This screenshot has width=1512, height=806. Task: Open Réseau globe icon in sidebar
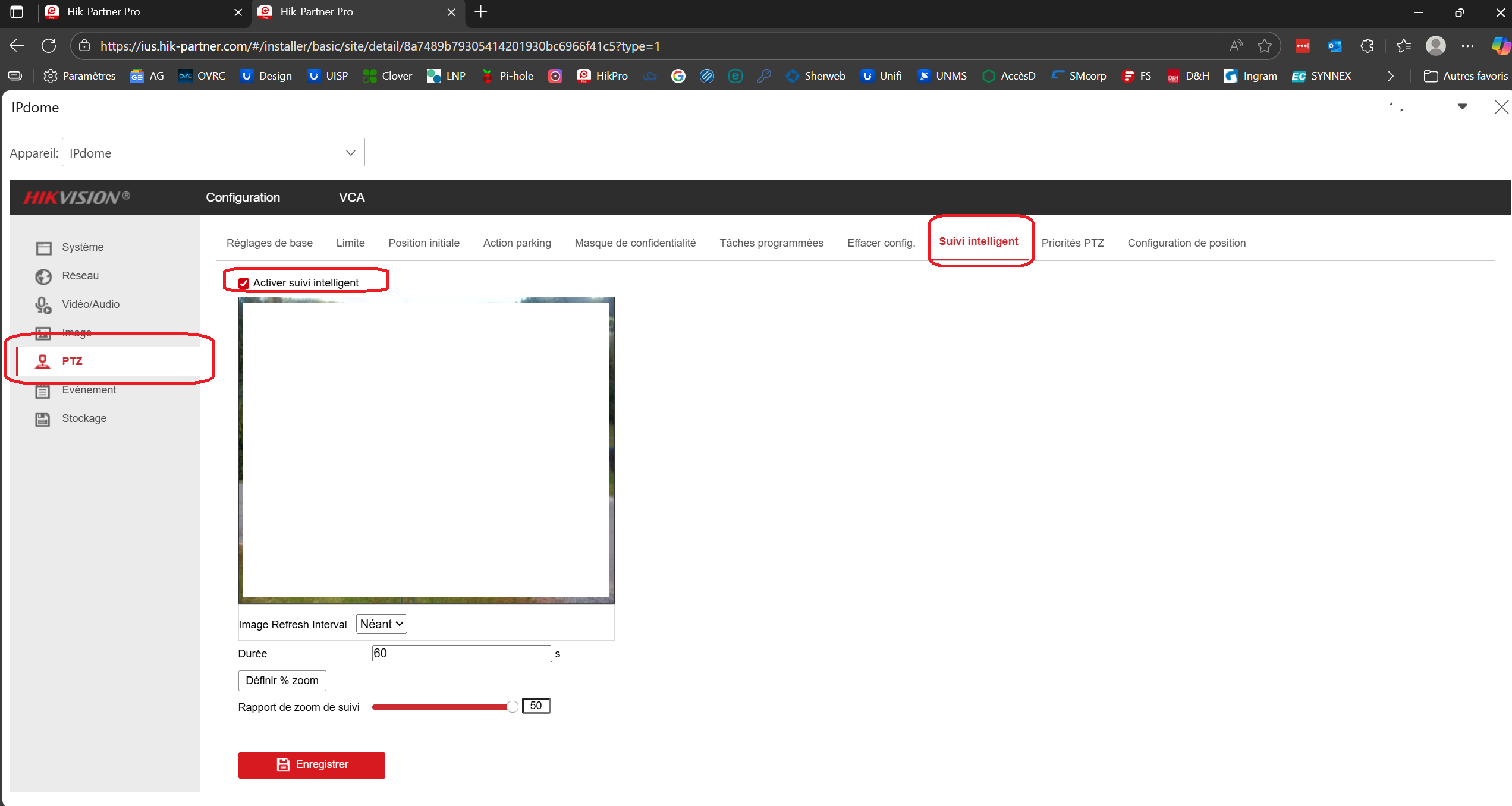tap(43, 276)
